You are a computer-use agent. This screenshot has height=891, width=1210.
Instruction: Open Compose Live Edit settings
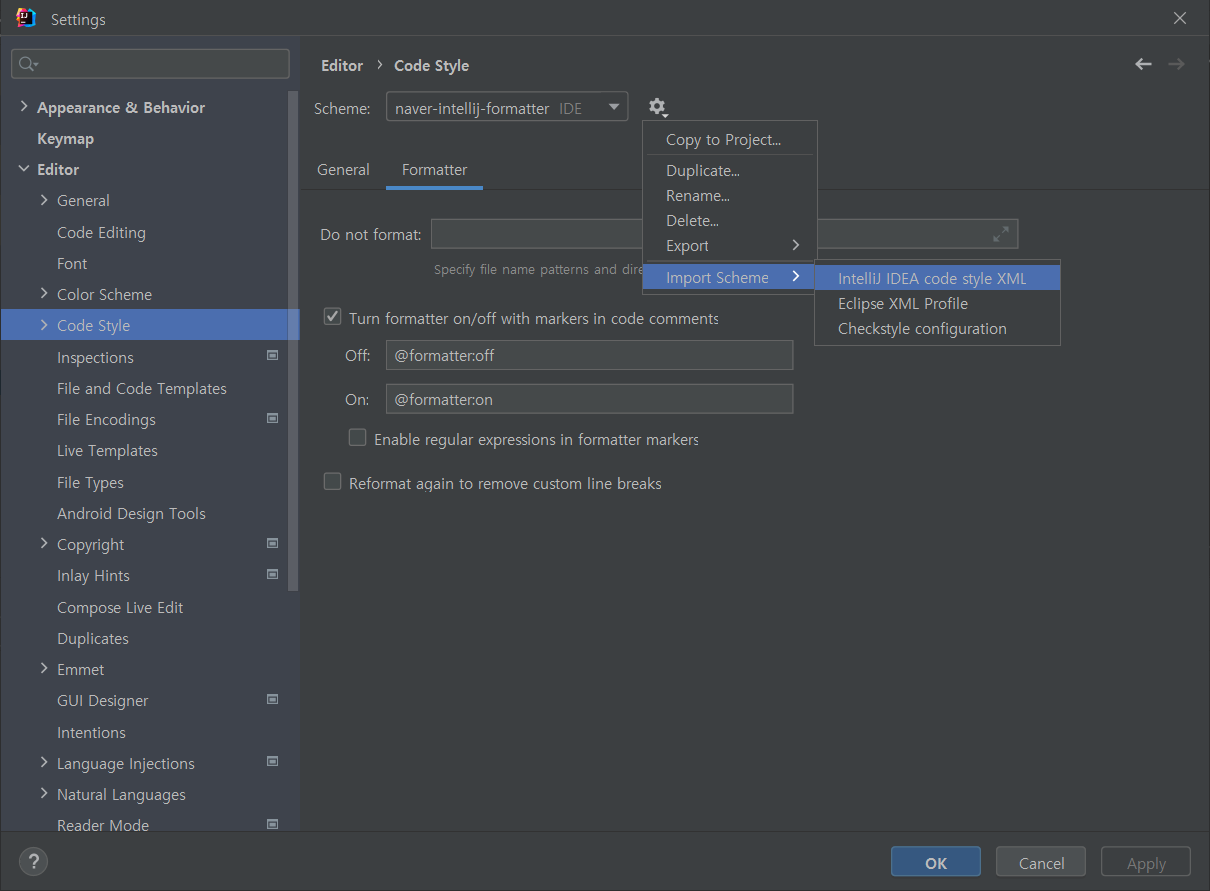120,607
